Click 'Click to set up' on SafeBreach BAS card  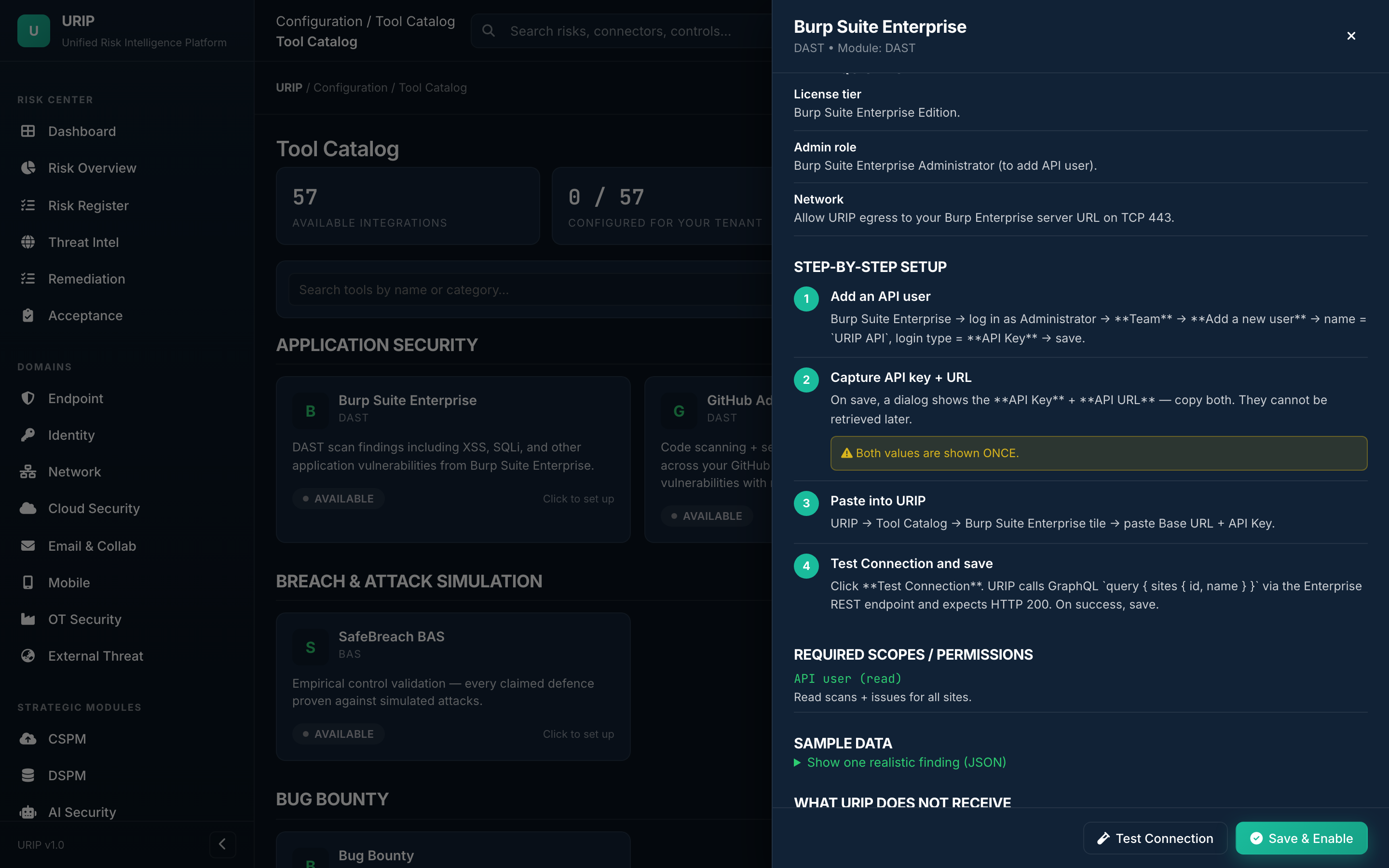point(578,733)
